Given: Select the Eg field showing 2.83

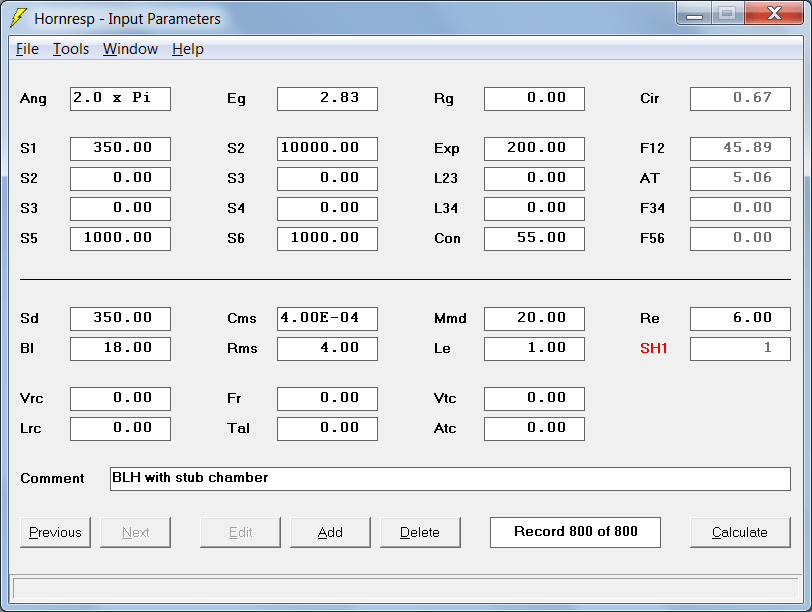Looking at the screenshot, I should coord(327,98).
